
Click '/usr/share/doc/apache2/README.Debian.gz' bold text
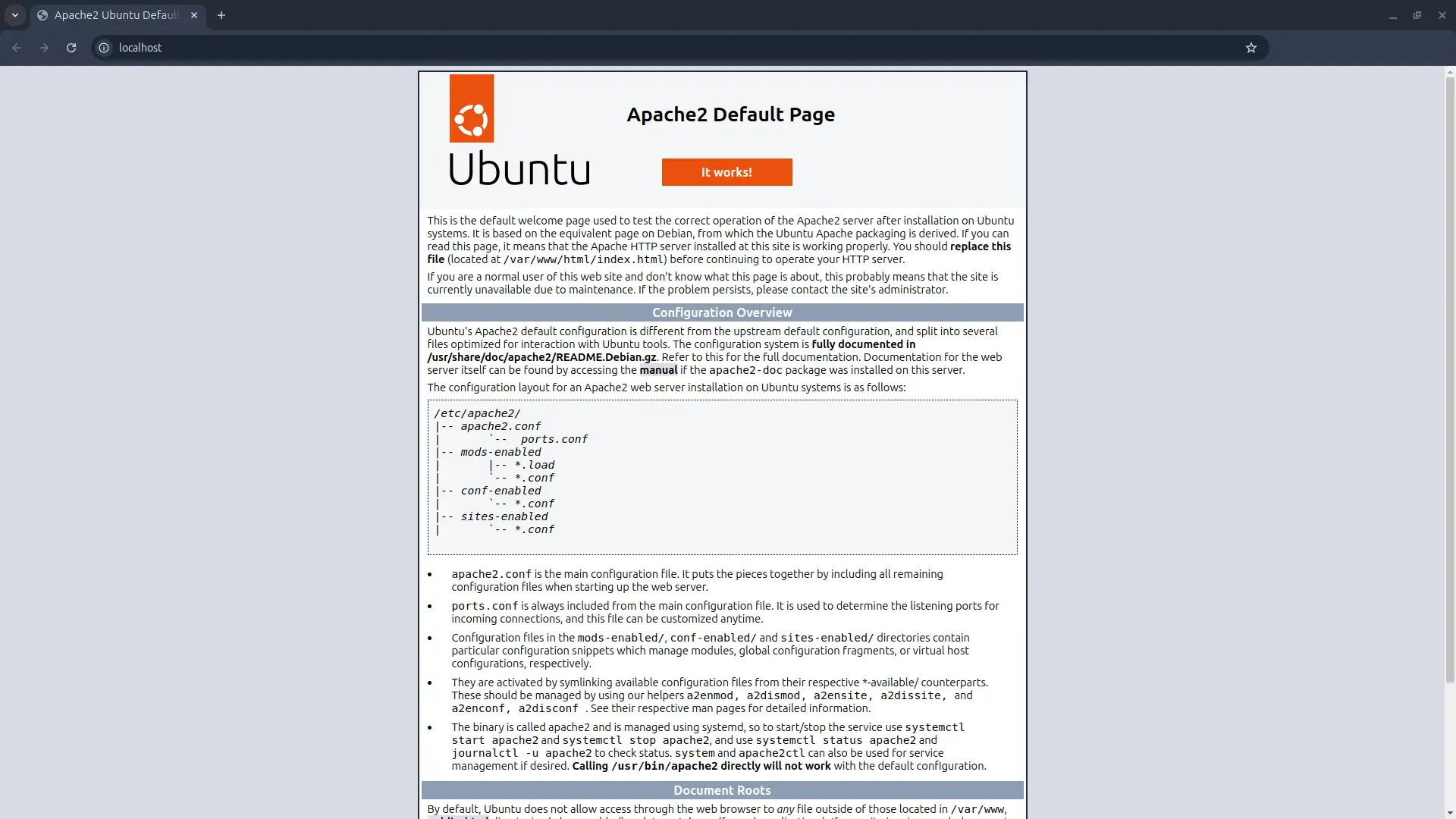541,357
